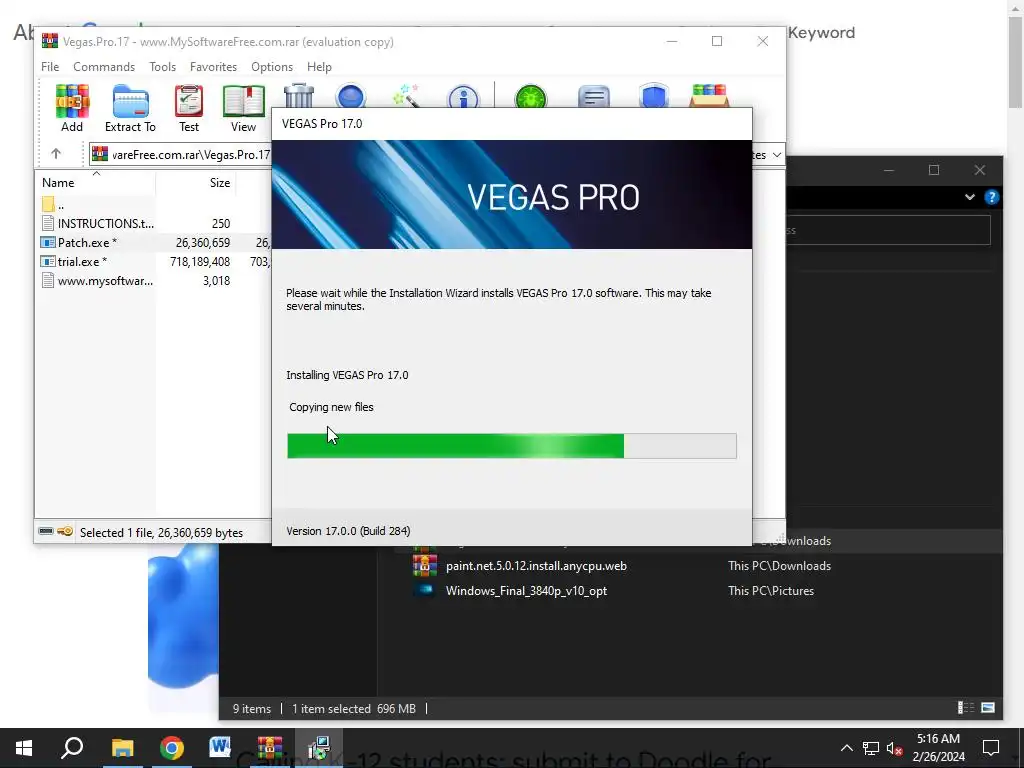
Task: Click the Comment toolbar icon in WinRAR
Action: pos(594,97)
